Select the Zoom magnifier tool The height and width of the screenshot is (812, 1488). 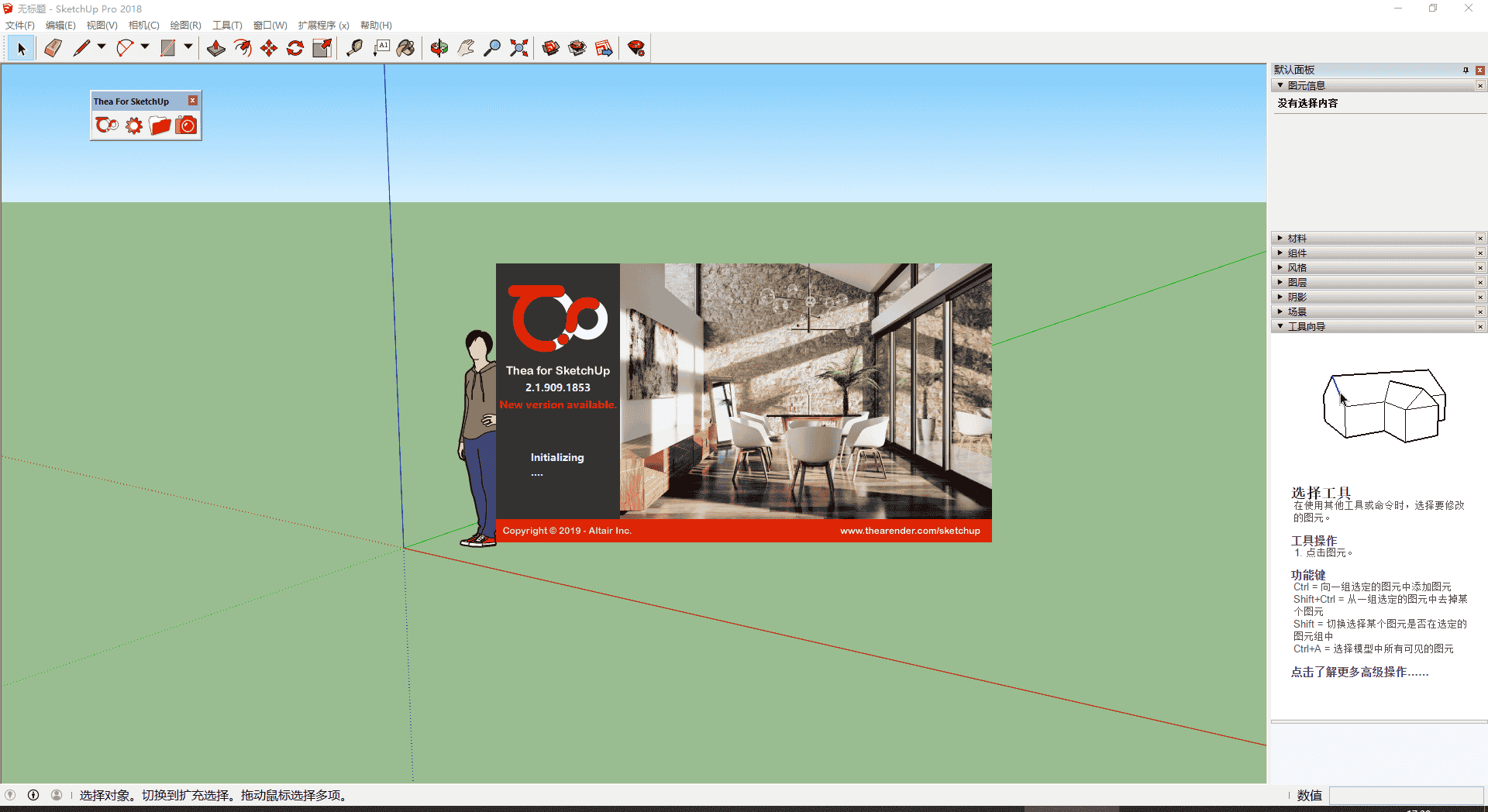492,49
